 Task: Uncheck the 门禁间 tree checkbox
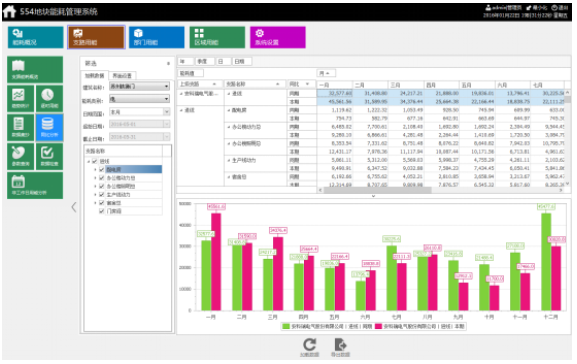pos(102,211)
